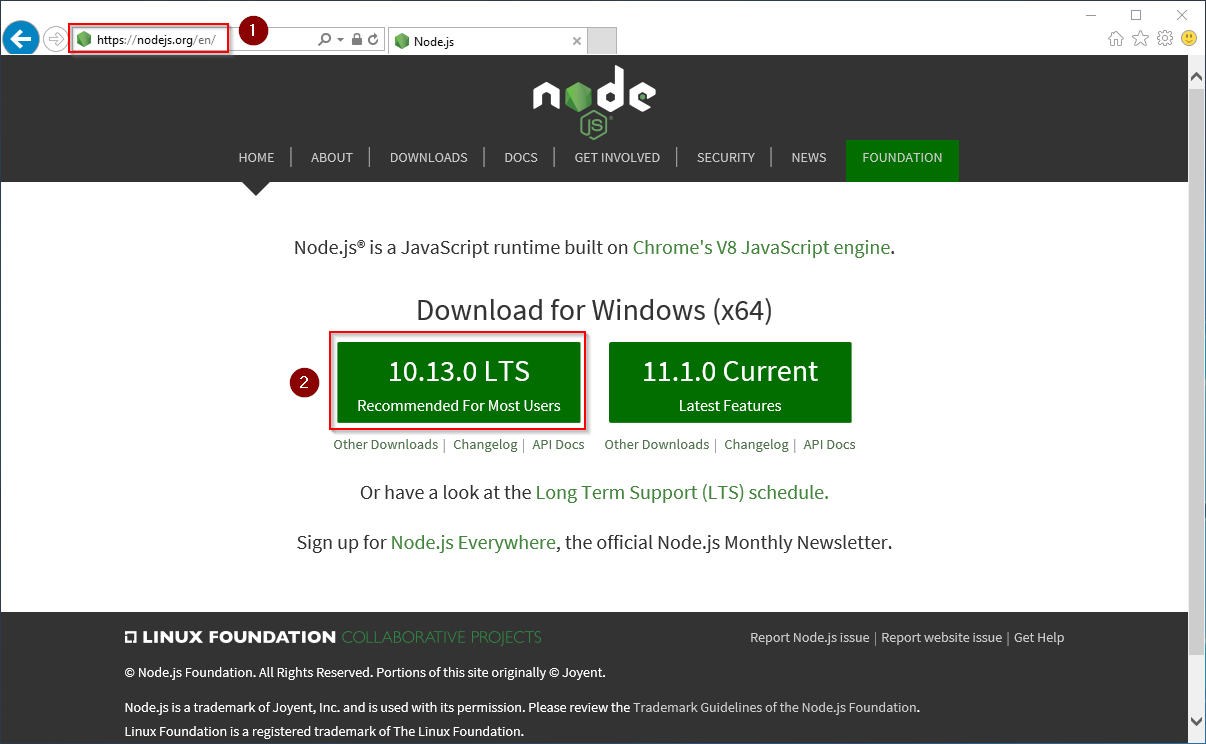Click the browser Back arrow button
The height and width of the screenshot is (744, 1206).
[20, 39]
